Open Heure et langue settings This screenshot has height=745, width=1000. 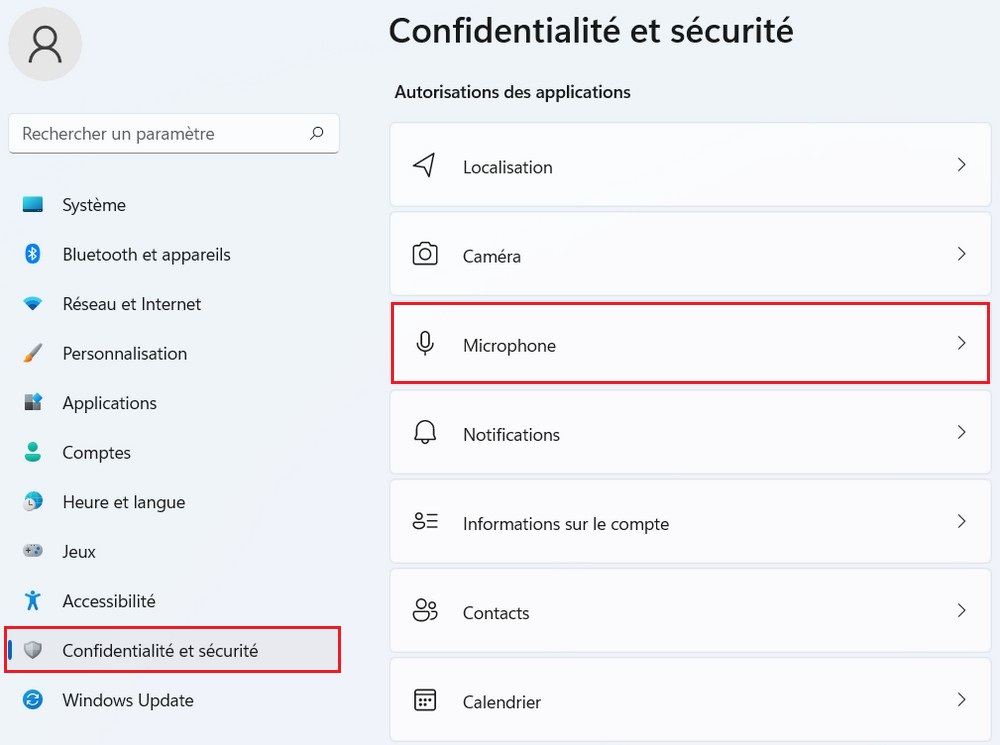pyautogui.click(x=123, y=502)
